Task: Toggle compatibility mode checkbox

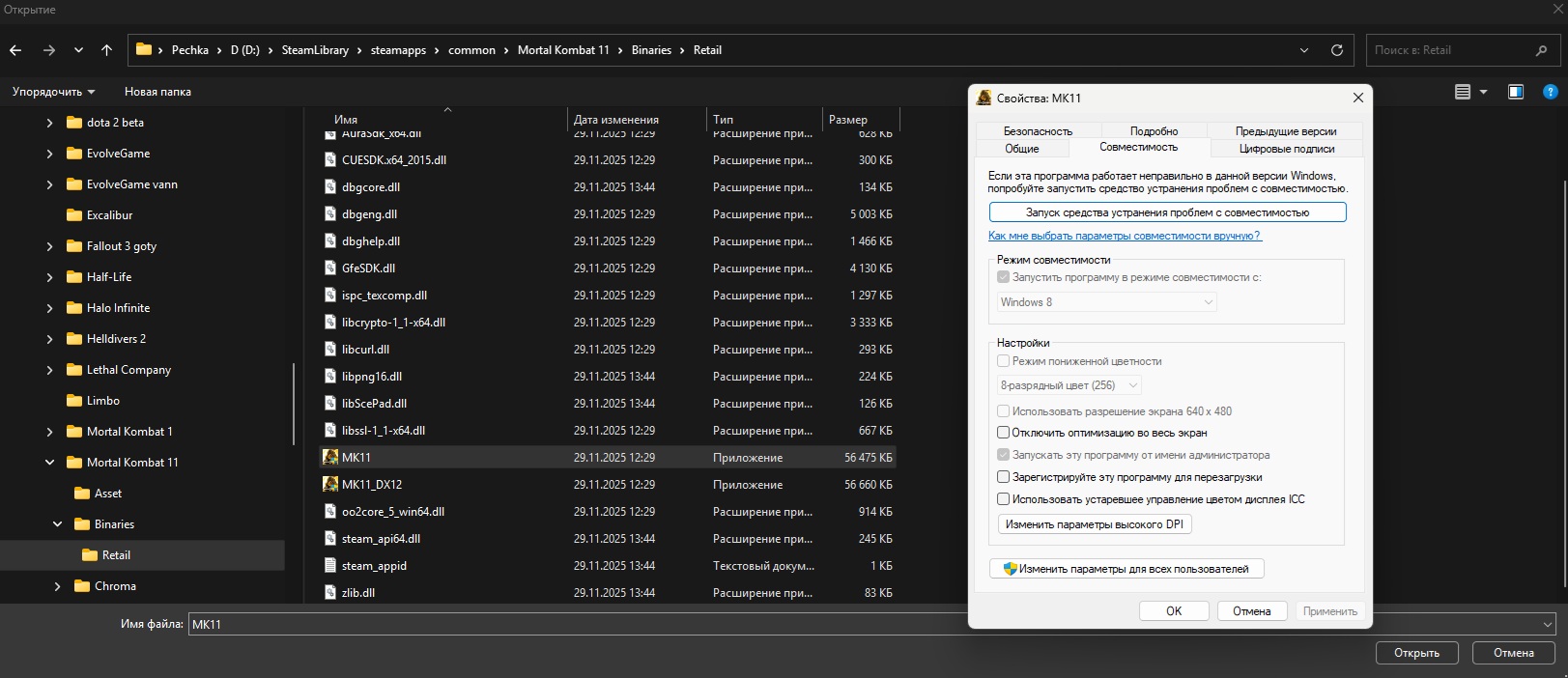Action: (x=1003, y=277)
